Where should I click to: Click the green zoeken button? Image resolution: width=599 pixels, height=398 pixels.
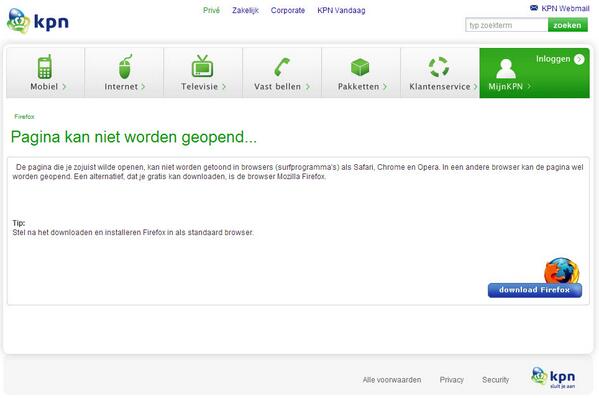pyautogui.click(x=568, y=25)
